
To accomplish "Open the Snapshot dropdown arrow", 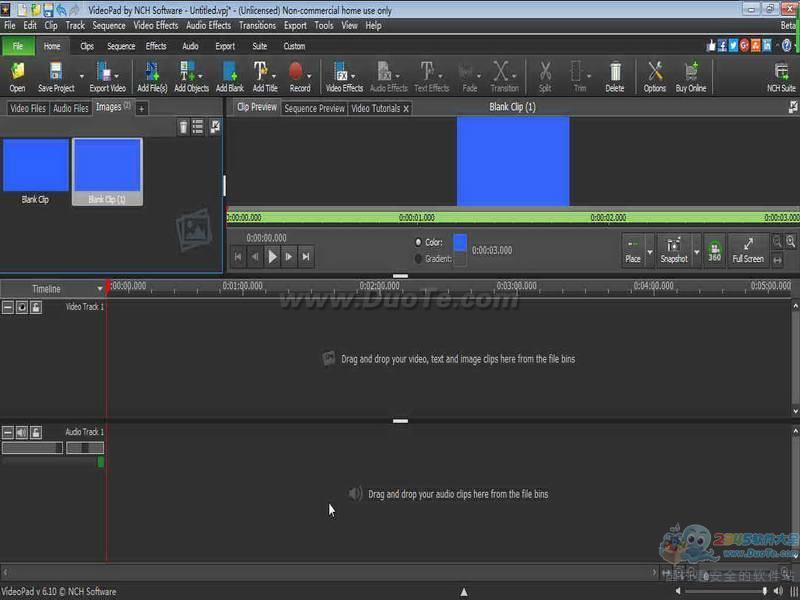I will coord(696,250).
